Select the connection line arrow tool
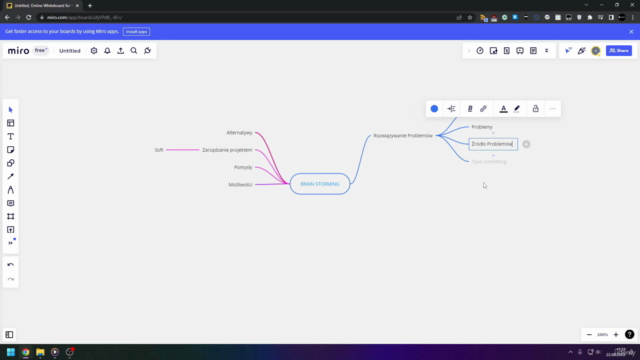 point(11,176)
